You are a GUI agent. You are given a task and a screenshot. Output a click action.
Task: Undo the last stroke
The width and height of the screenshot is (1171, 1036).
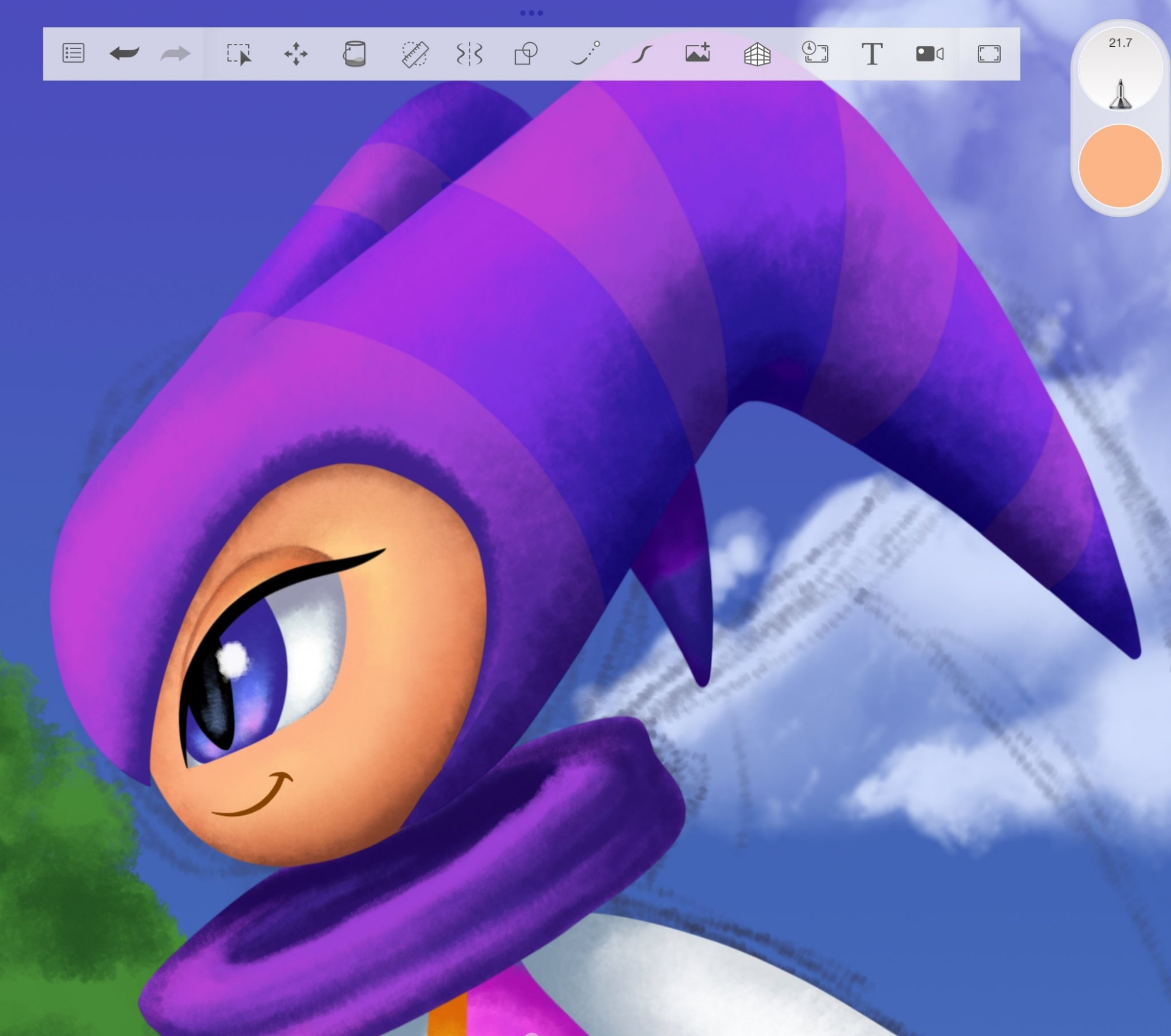124,54
